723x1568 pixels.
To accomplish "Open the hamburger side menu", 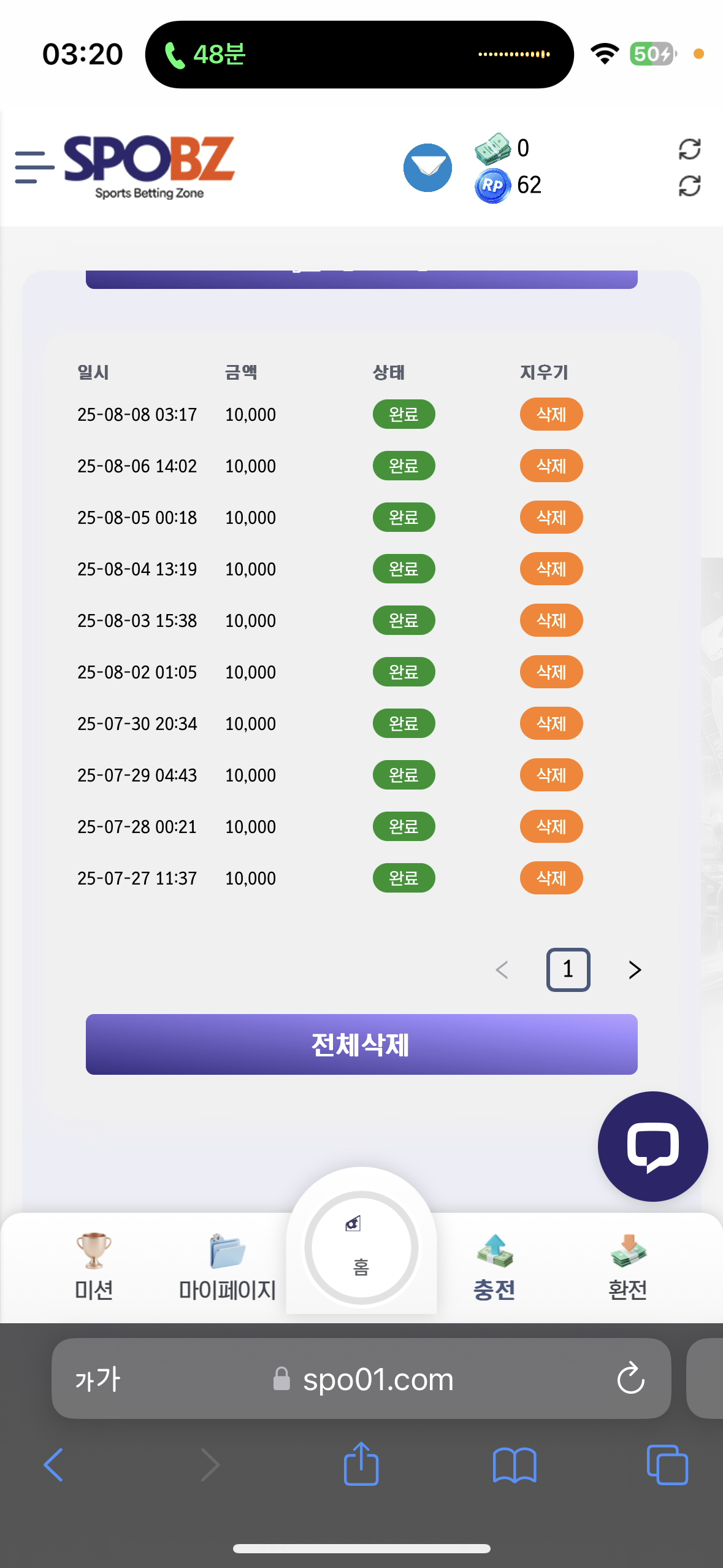I will (34, 167).
